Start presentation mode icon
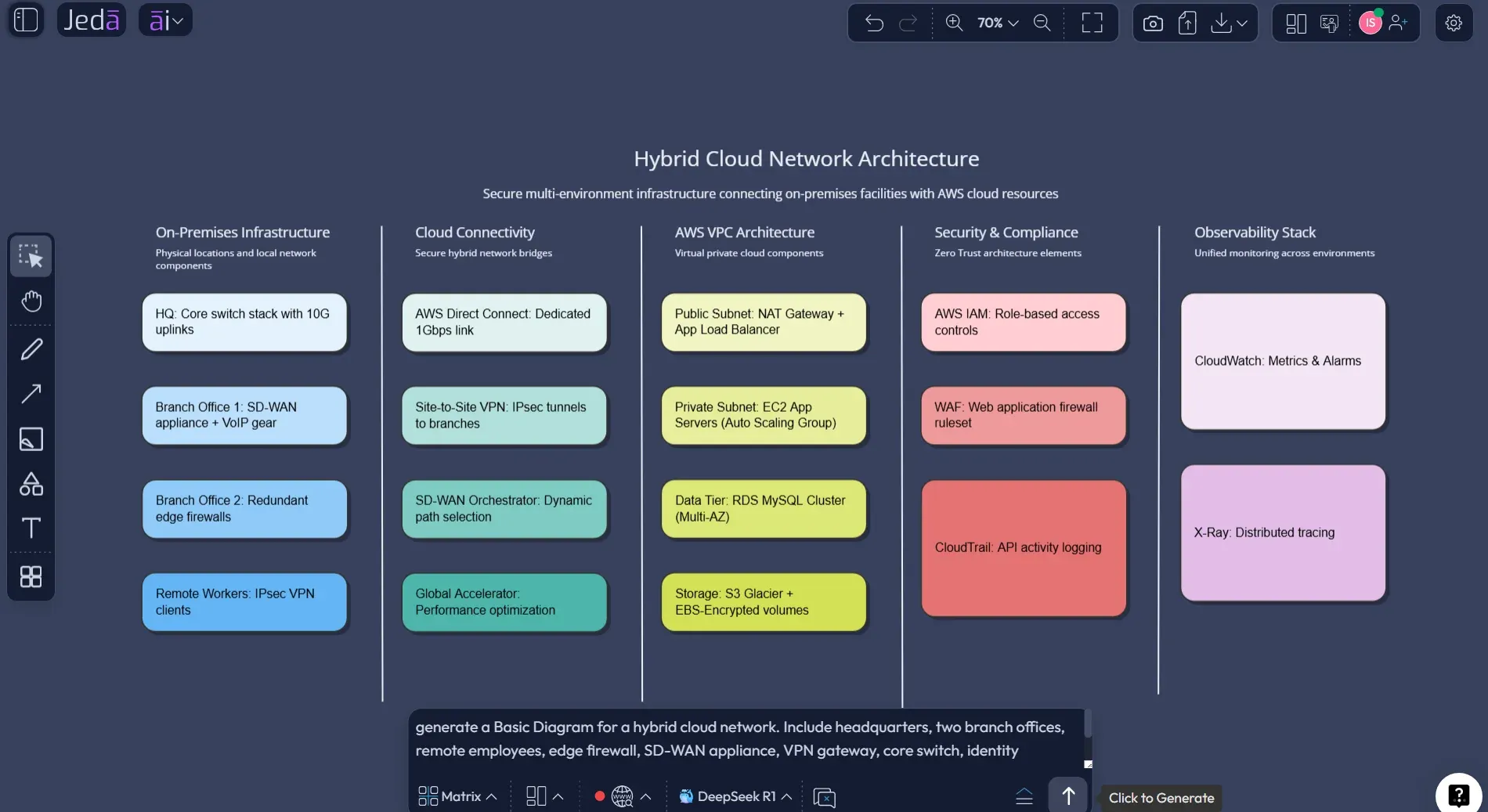Image resolution: width=1488 pixels, height=812 pixels. point(1329,23)
